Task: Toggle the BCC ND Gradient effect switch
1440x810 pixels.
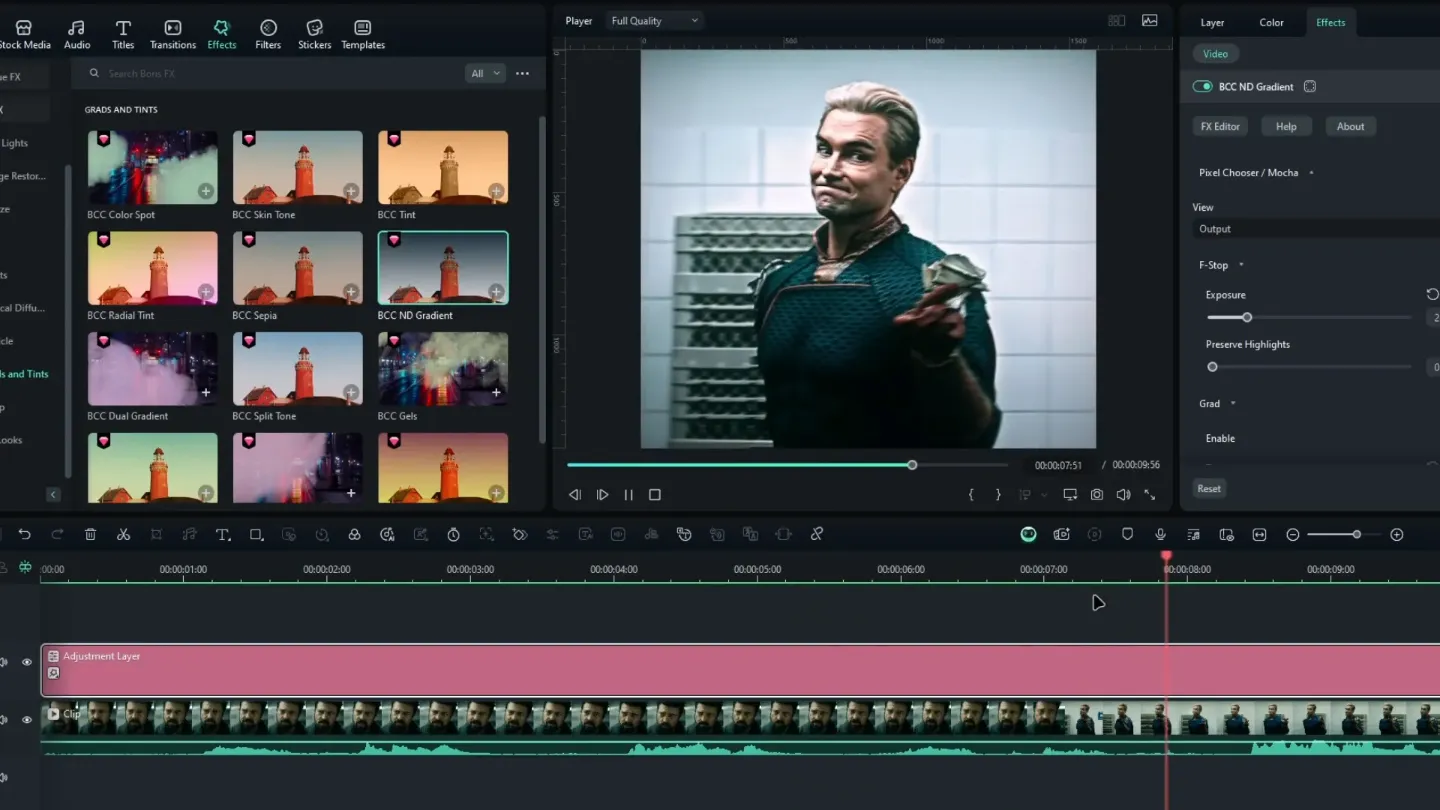Action: click(x=1203, y=87)
